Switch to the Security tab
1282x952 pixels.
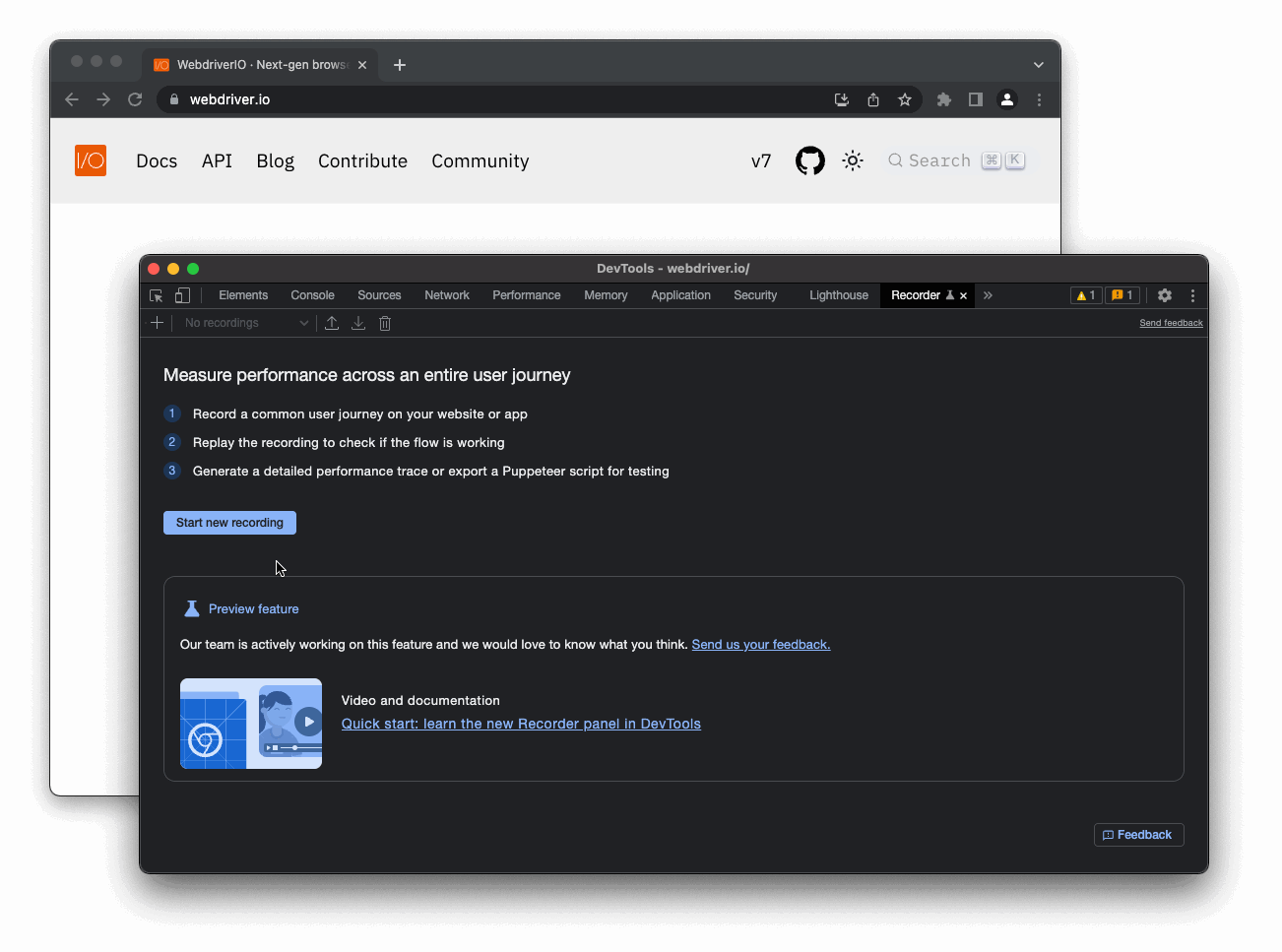(755, 295)
